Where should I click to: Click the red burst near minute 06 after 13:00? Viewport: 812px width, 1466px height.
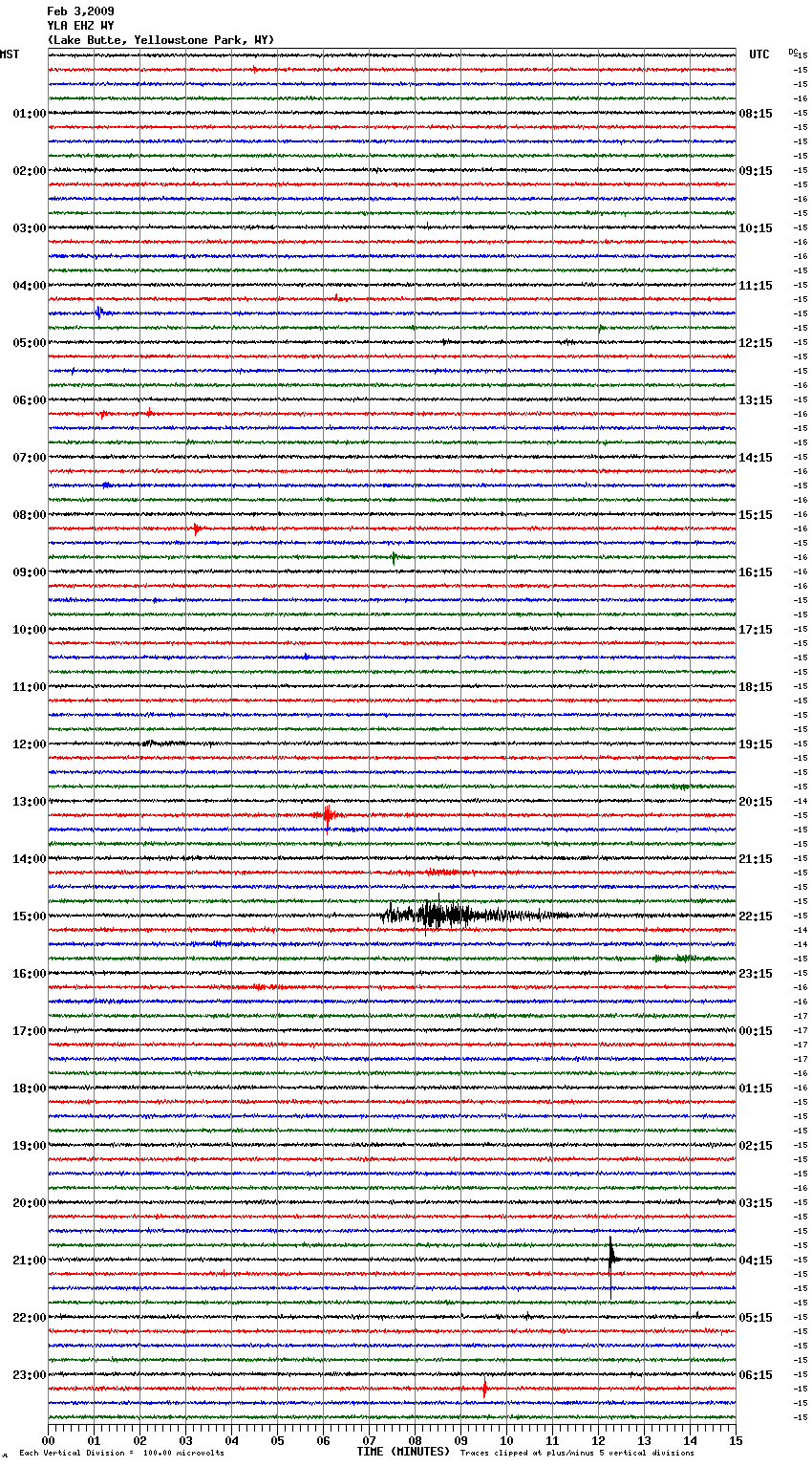(x=328, y=816)
